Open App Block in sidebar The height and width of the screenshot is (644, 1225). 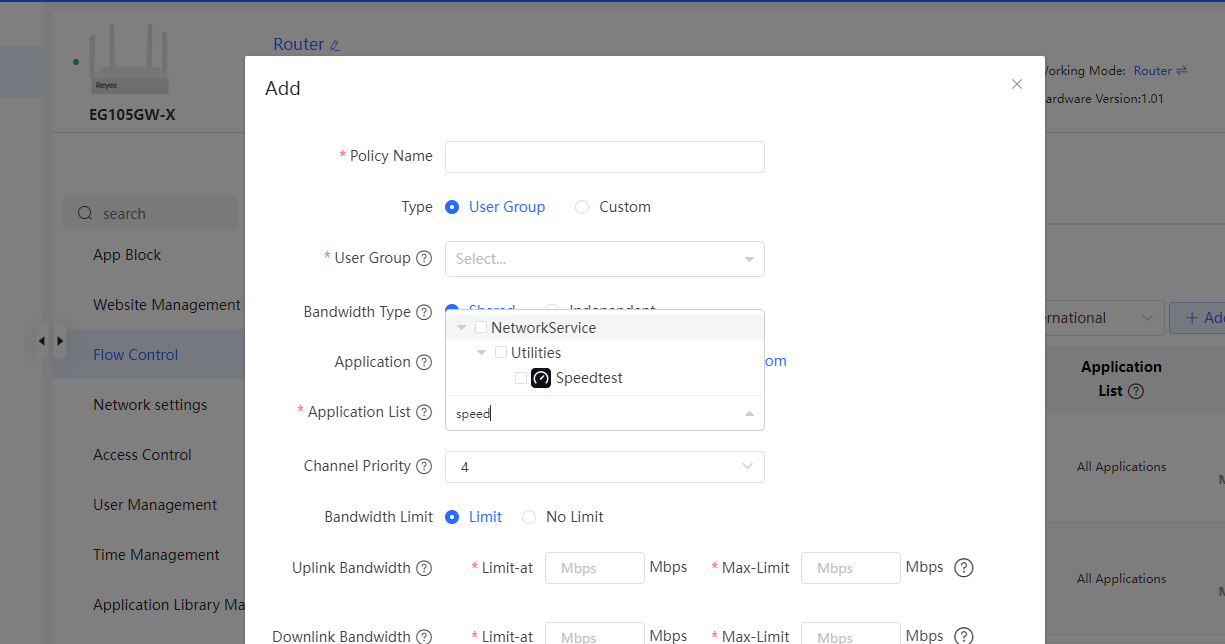pyautogui.click(x=127, y=255)
